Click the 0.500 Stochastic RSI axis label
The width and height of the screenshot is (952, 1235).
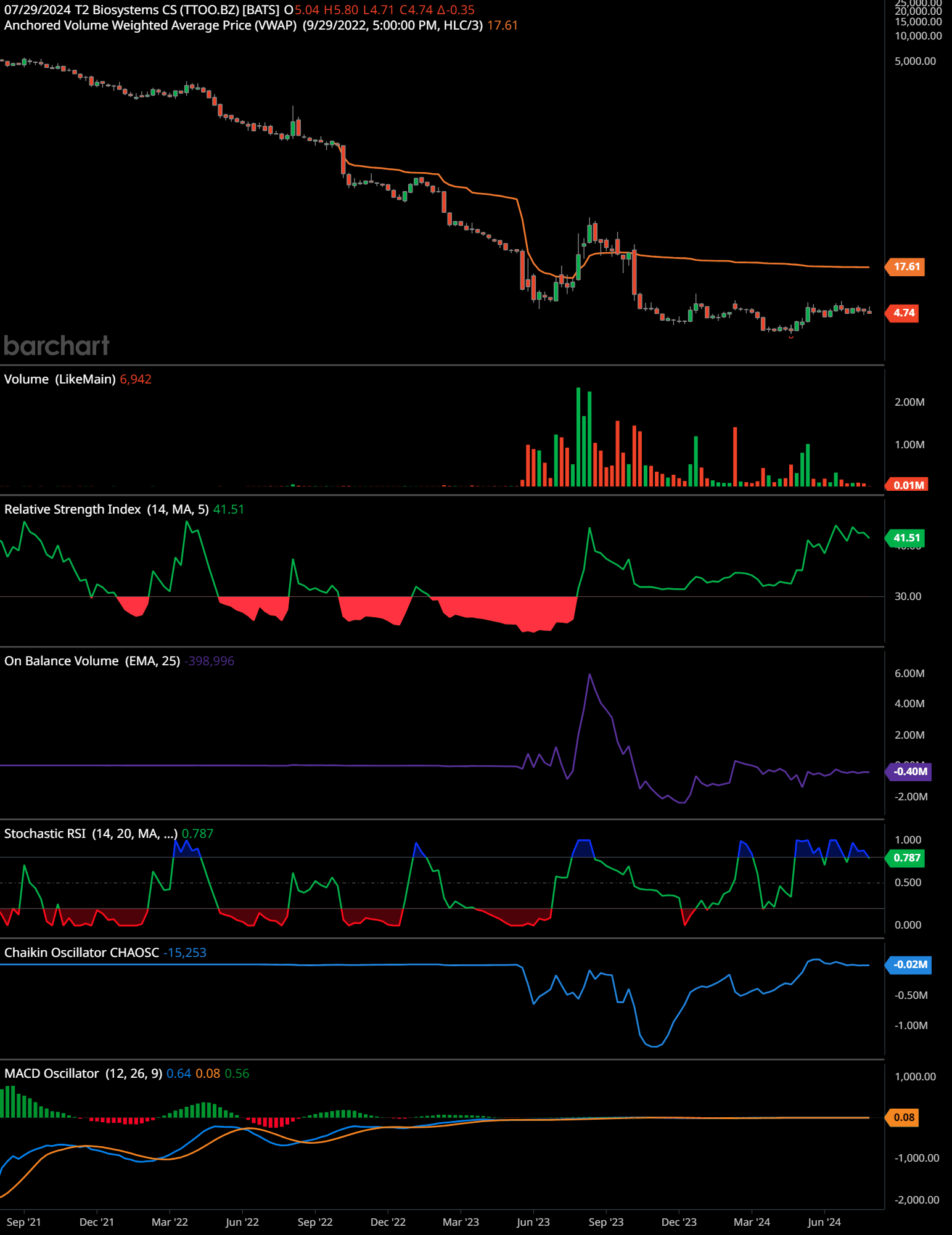pyautogui.click(x=908, y=882)
